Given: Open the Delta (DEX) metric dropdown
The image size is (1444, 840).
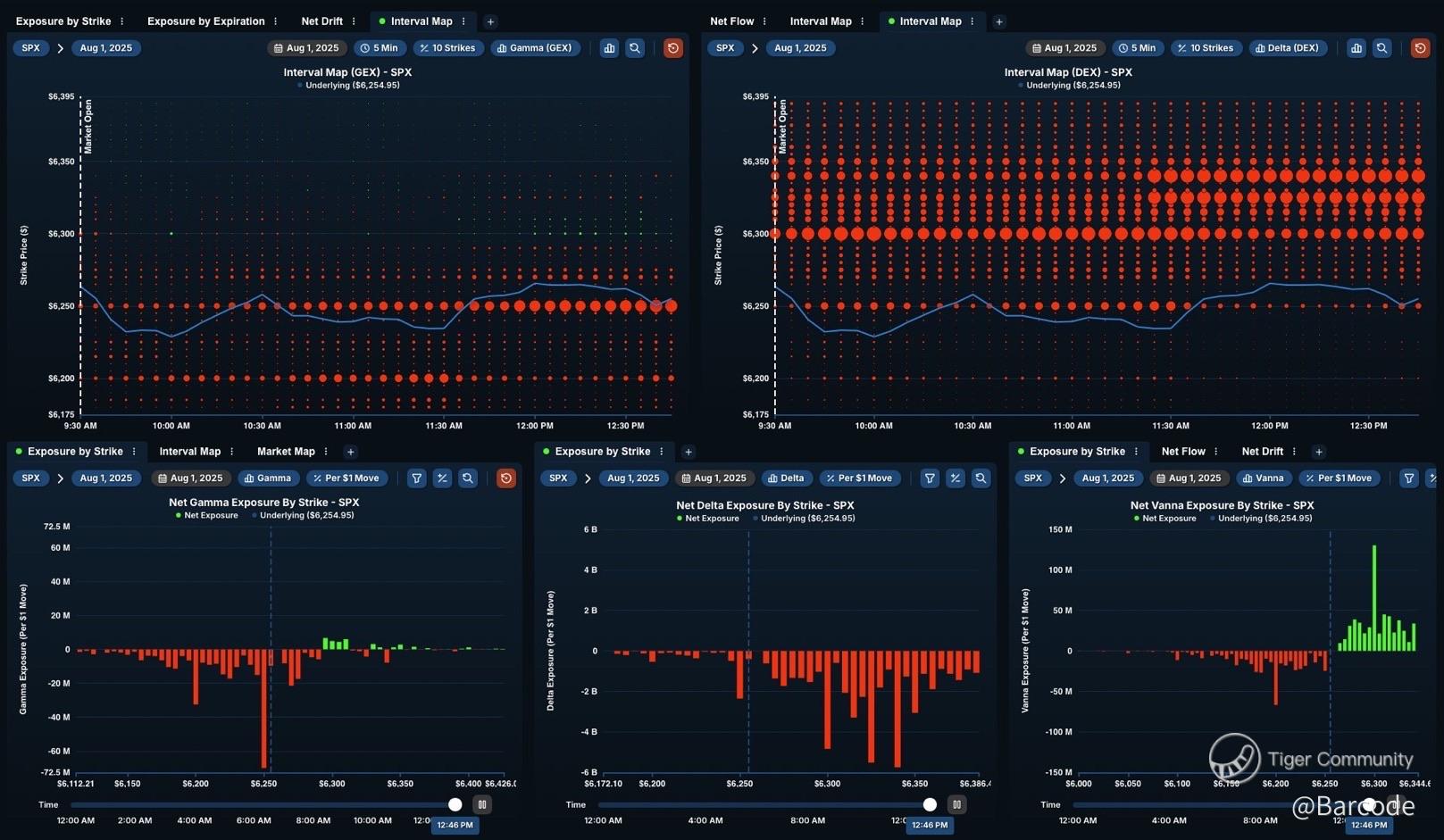Looking at the screenshot, I should (x=1287, y=48).
